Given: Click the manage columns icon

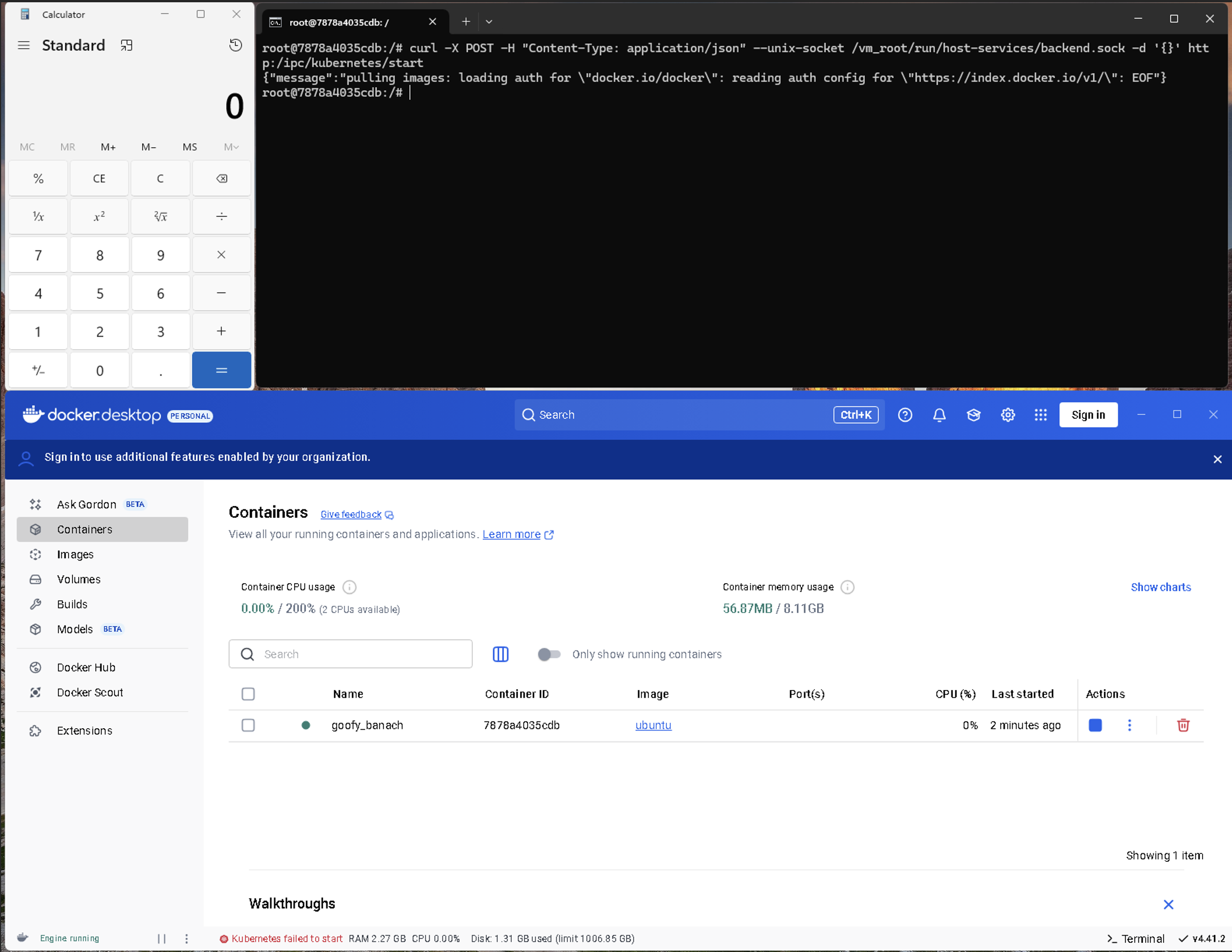Looking at the screenshot, I should 500,654.
